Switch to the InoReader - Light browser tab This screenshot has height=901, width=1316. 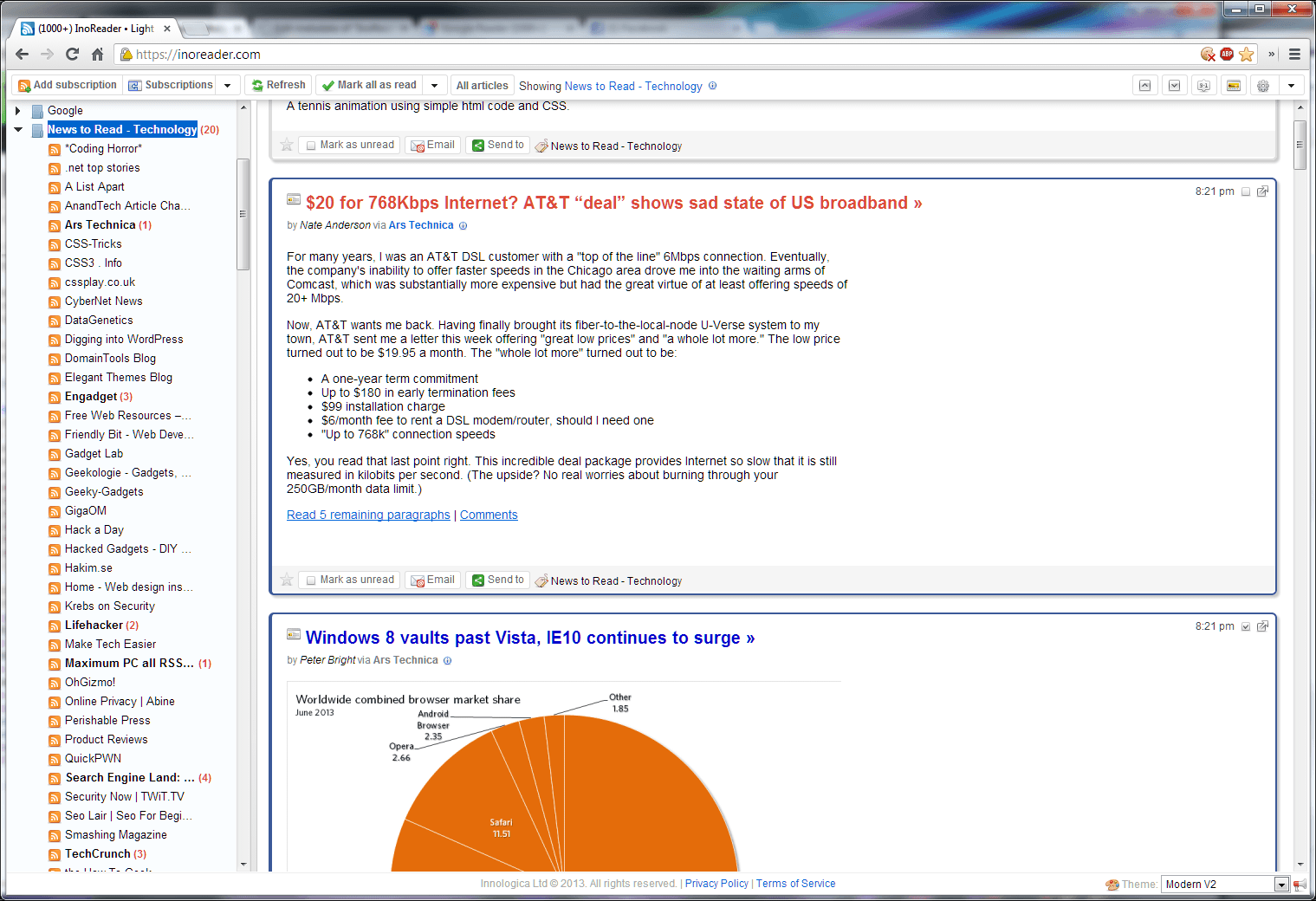pyautogui.click(x=95, y=29)
